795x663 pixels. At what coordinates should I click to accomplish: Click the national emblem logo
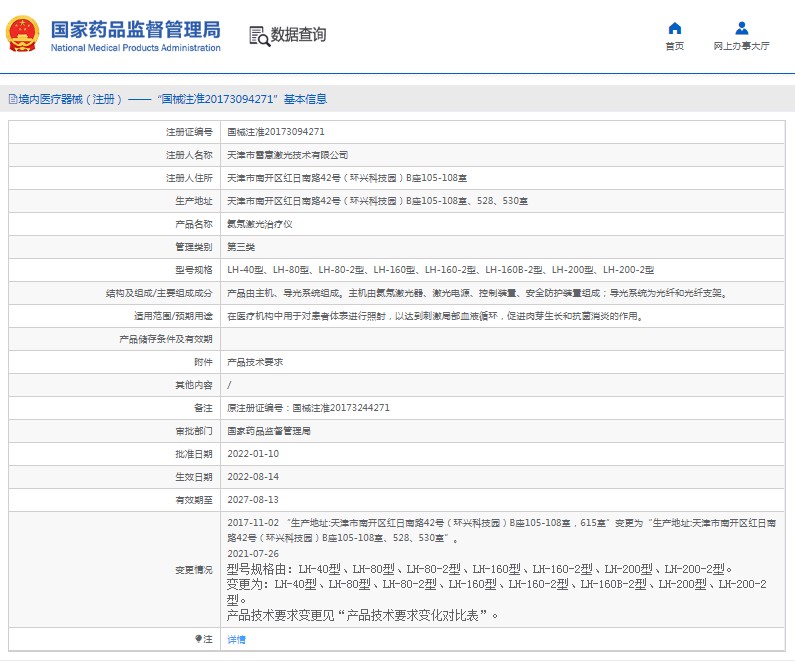pos(22,34)
